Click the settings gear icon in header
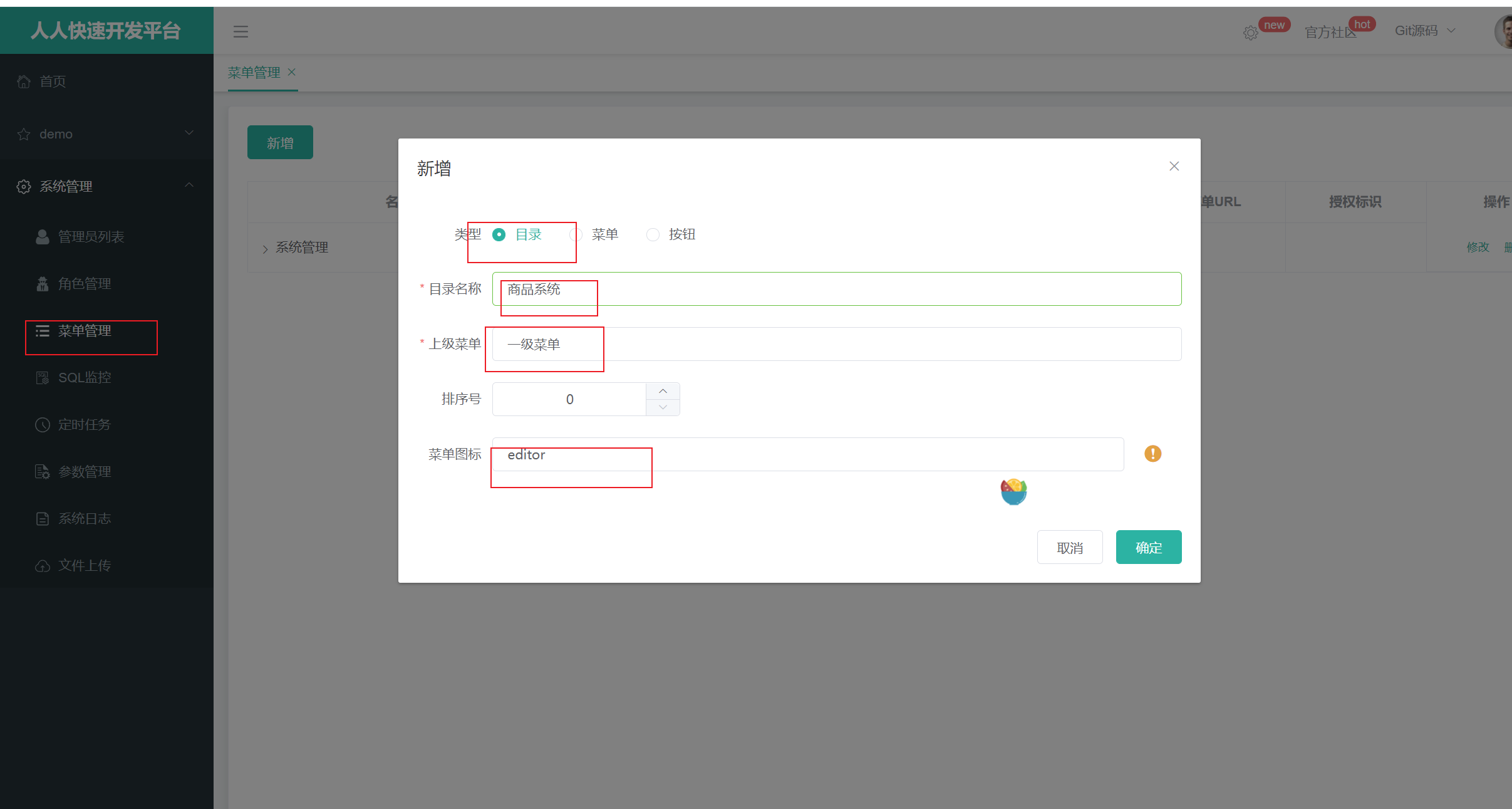Screen dimensions: 1512x809 (x=1250, y=33)
